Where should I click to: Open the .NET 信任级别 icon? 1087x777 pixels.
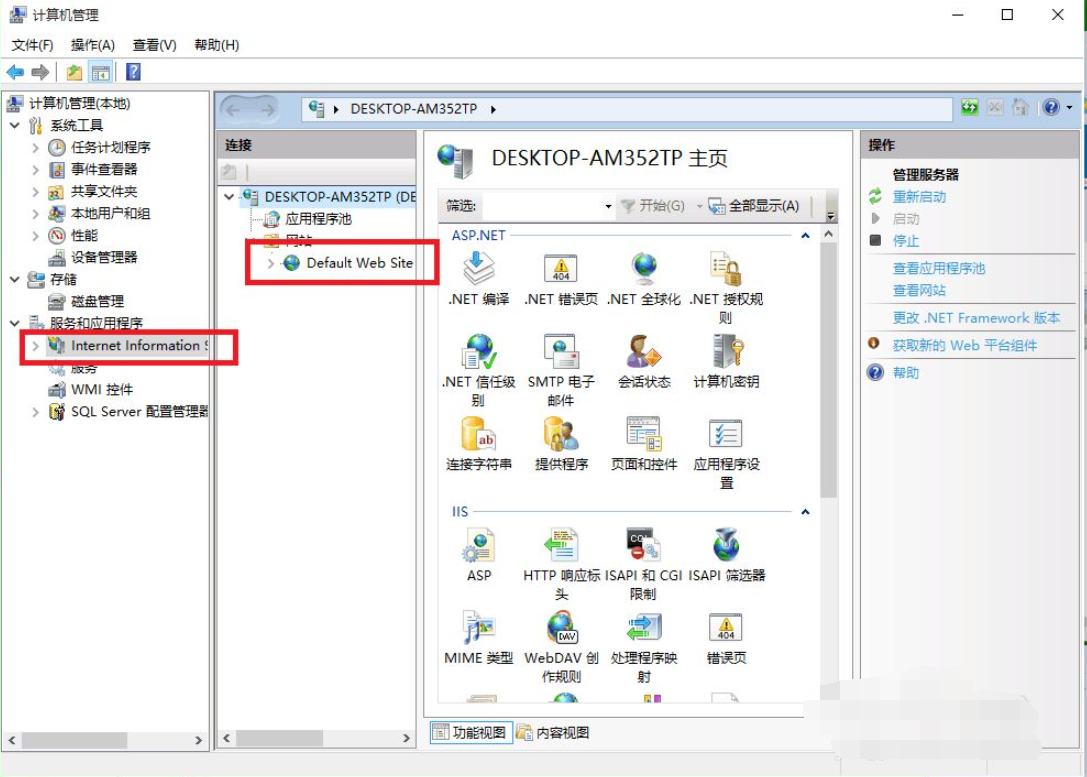pos(478,351)
